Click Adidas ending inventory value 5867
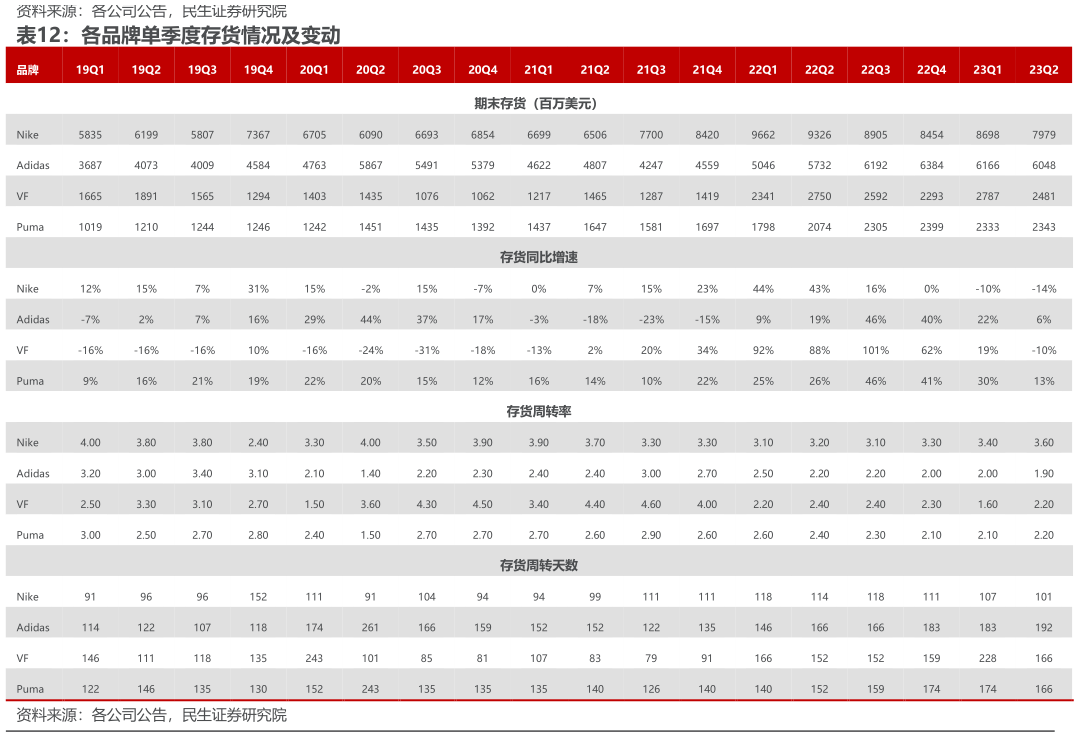1079x737 pixels. (370, 165)
